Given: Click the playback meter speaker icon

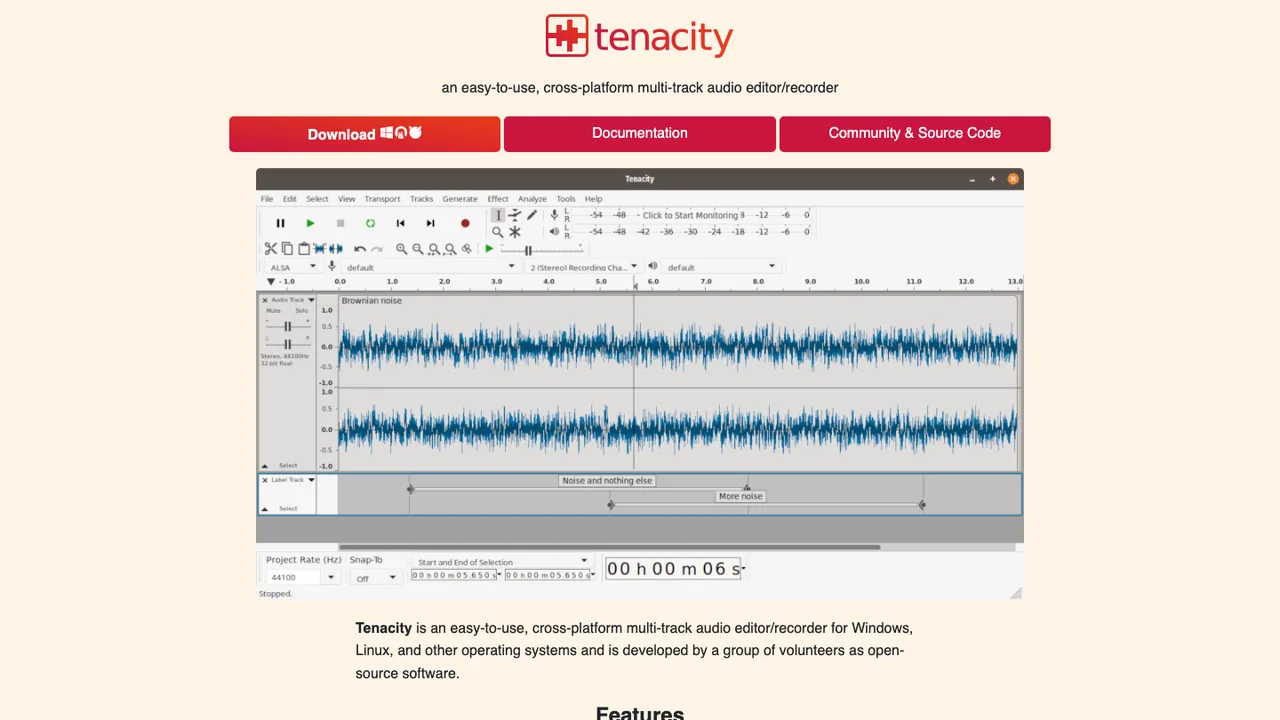Looking at the screenshot, I should pos(554,232).
